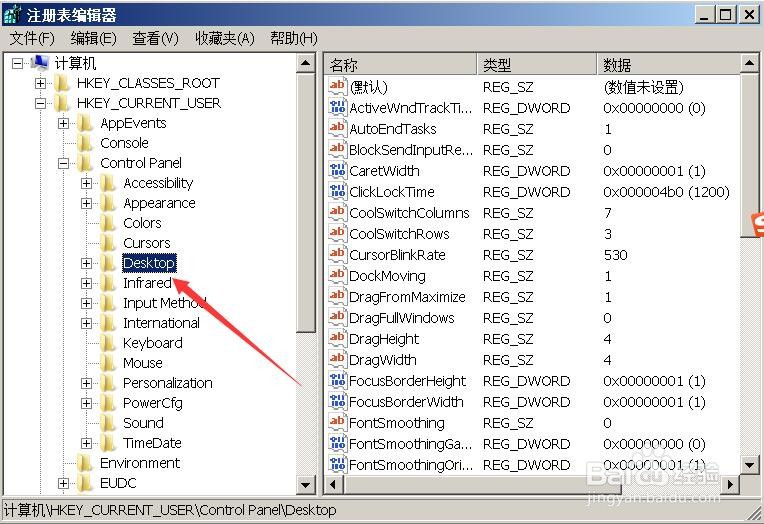Open the 帮助(H) menu
The width and height of the screenshot is (764, 524).
pos(294,38)
